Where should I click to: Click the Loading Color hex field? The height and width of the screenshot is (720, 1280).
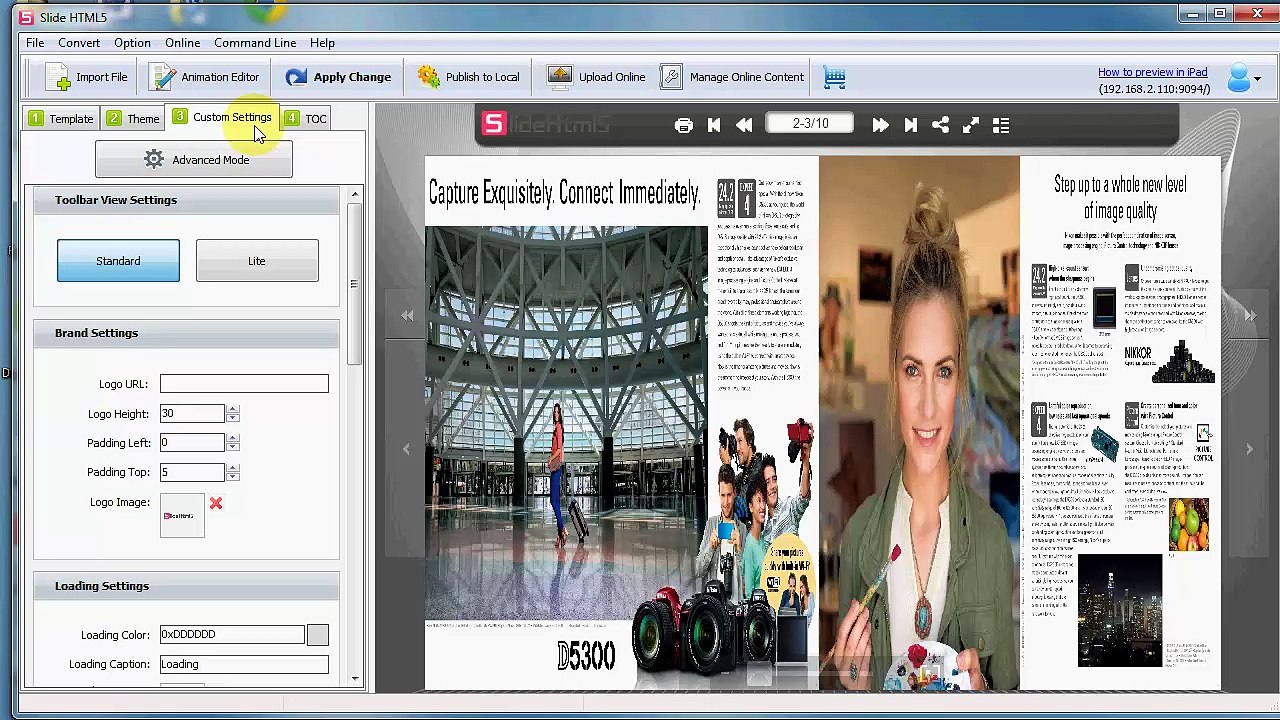coord(232,634)
